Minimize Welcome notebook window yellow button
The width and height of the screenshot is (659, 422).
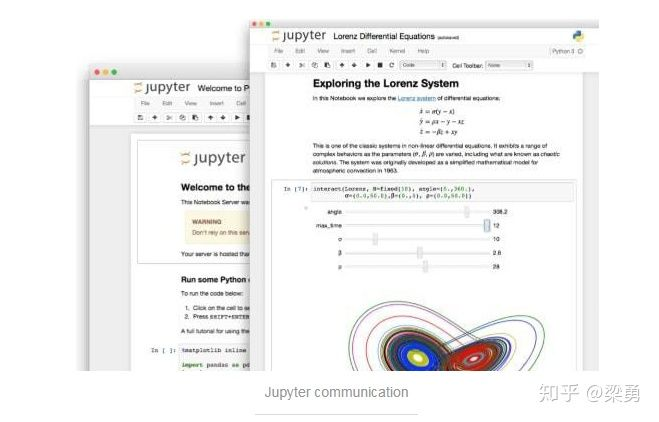[105, 72]
